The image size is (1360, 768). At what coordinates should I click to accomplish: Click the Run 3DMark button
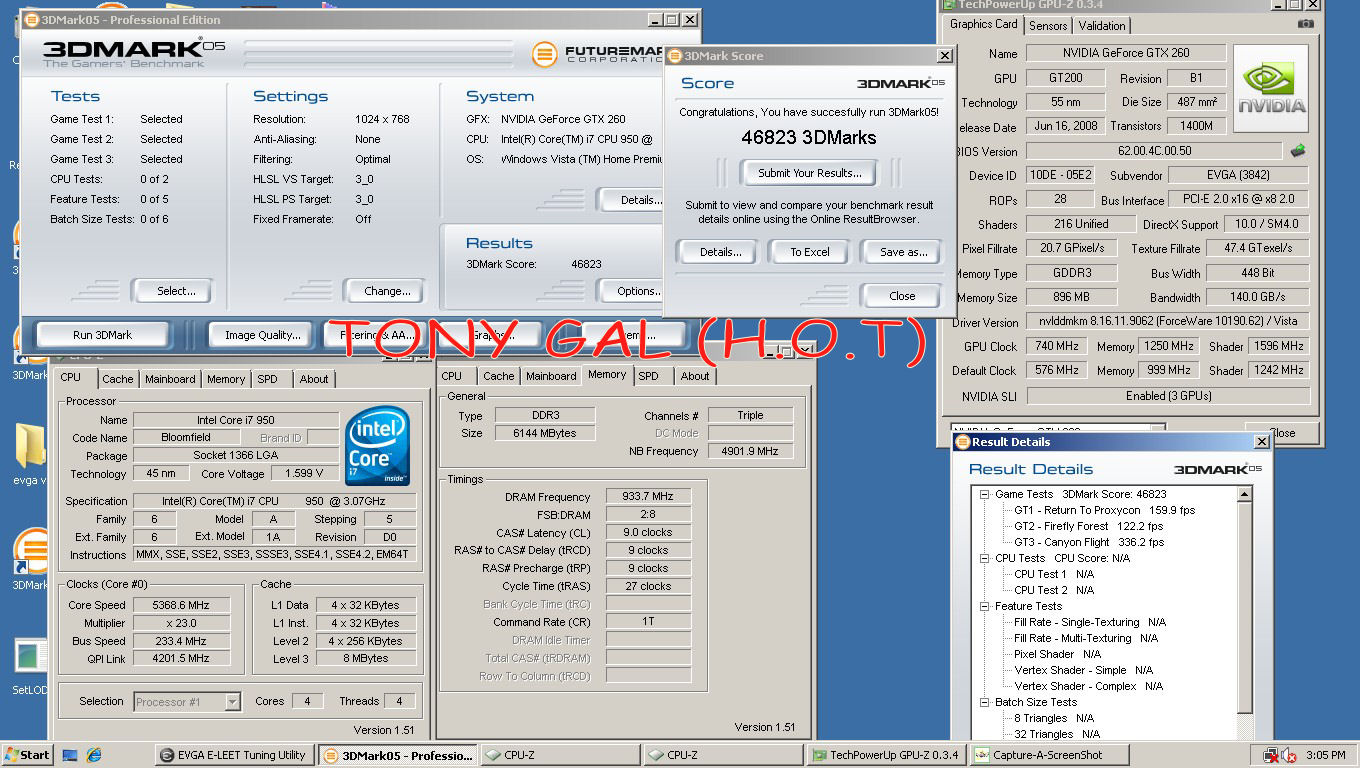tap(102, 335)
